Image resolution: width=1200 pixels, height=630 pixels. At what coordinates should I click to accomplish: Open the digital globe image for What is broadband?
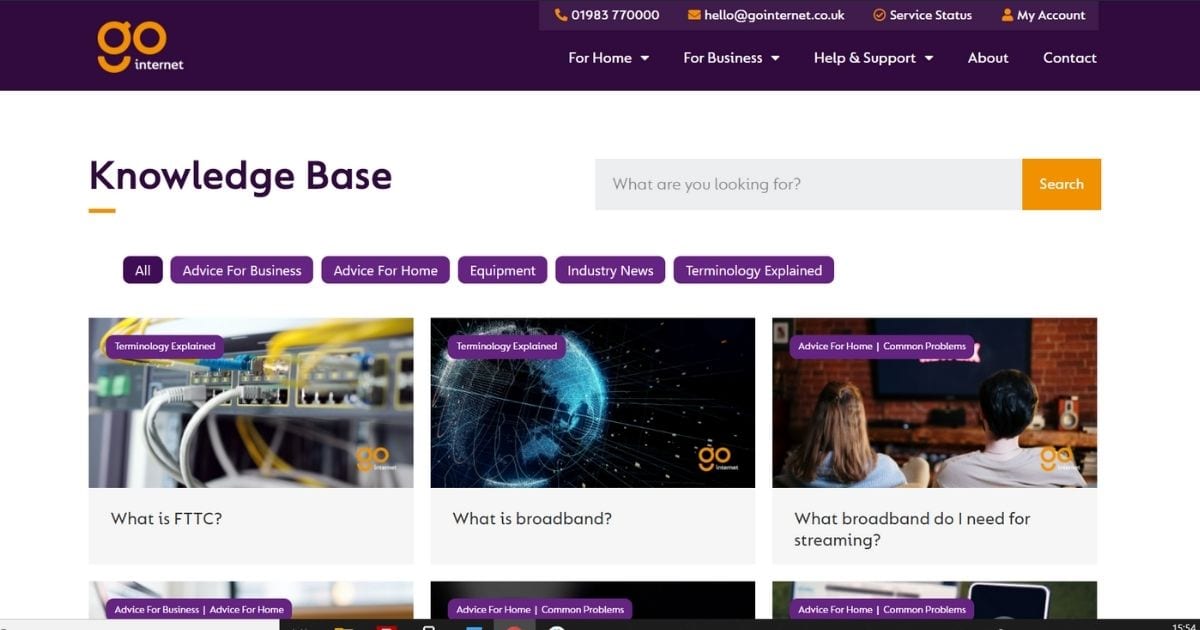(593, 403)
